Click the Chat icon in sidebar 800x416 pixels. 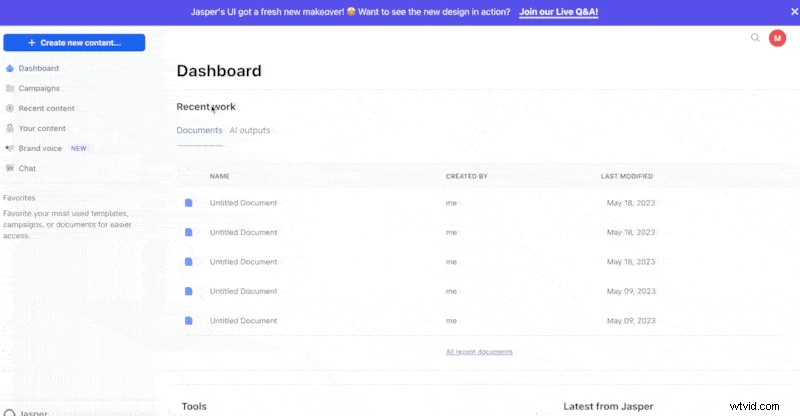tap(10, 168)
